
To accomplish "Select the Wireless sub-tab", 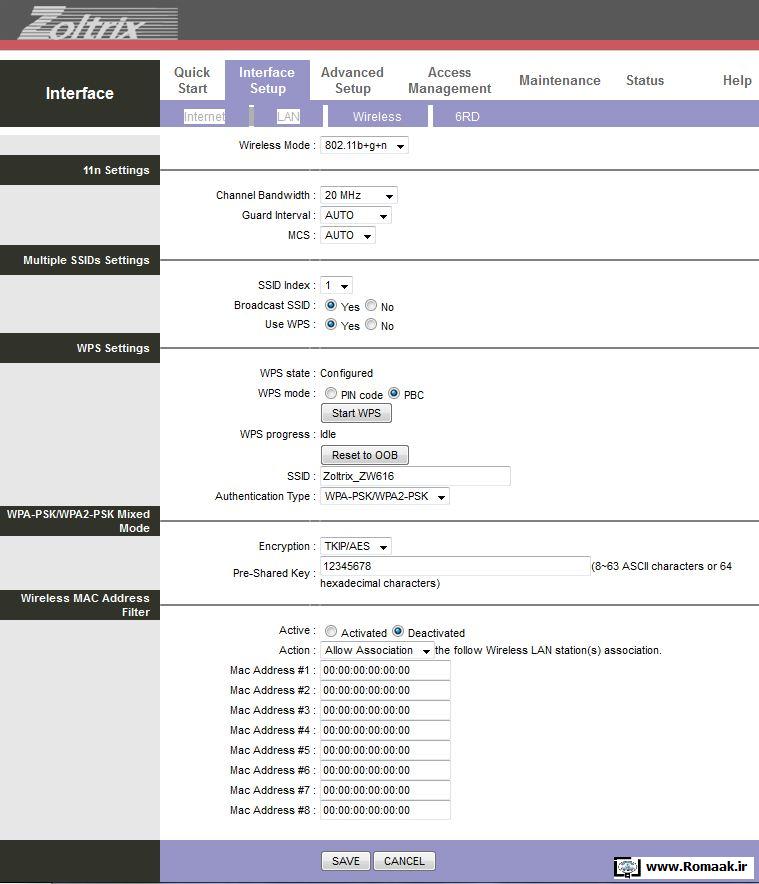I will coord(377,116).
